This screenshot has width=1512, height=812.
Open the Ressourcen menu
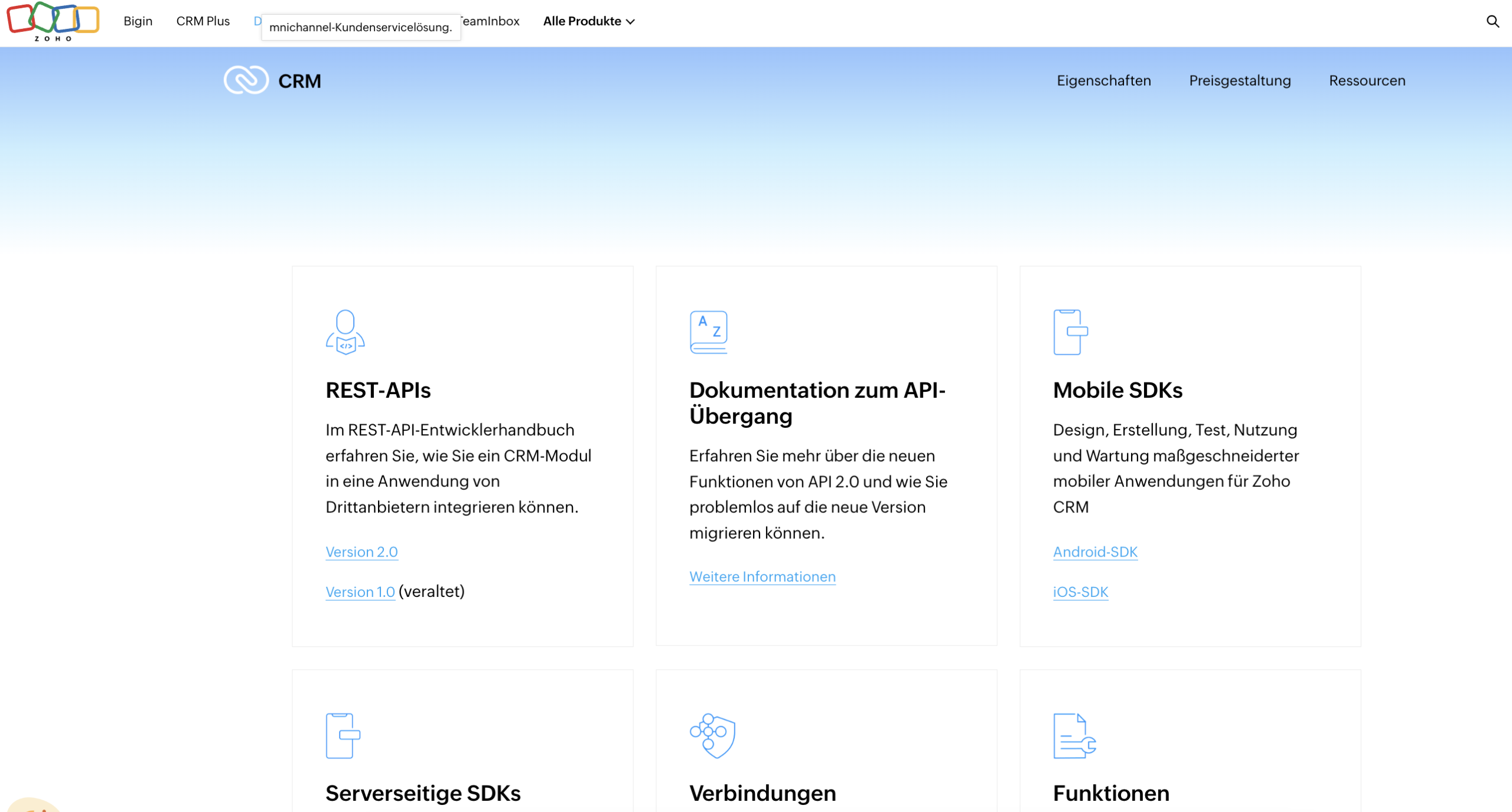click(1367, 81)
